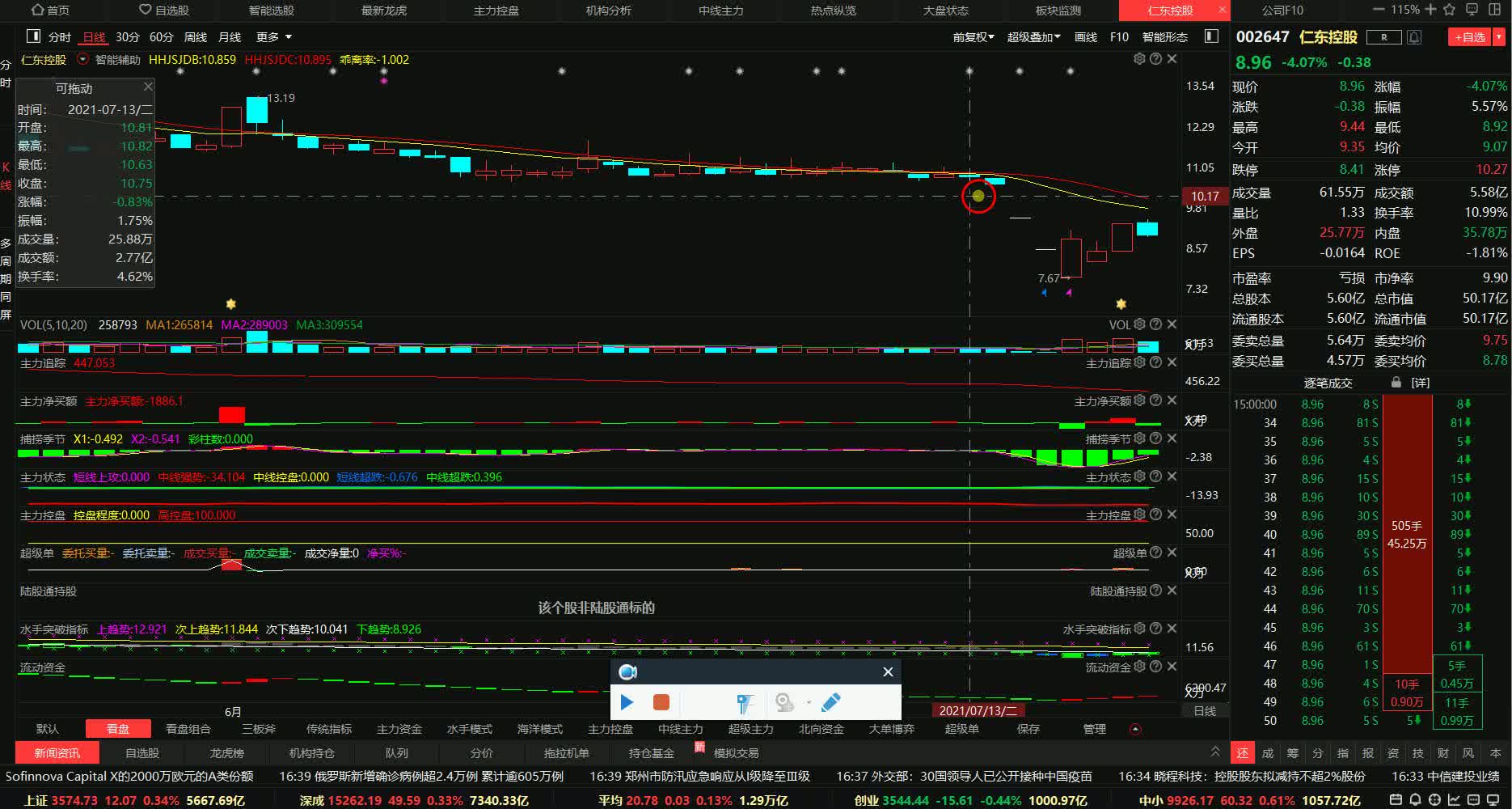Expand the webcam options arrow in the recorder
The image size is (1512, 809).
point(809,702)
